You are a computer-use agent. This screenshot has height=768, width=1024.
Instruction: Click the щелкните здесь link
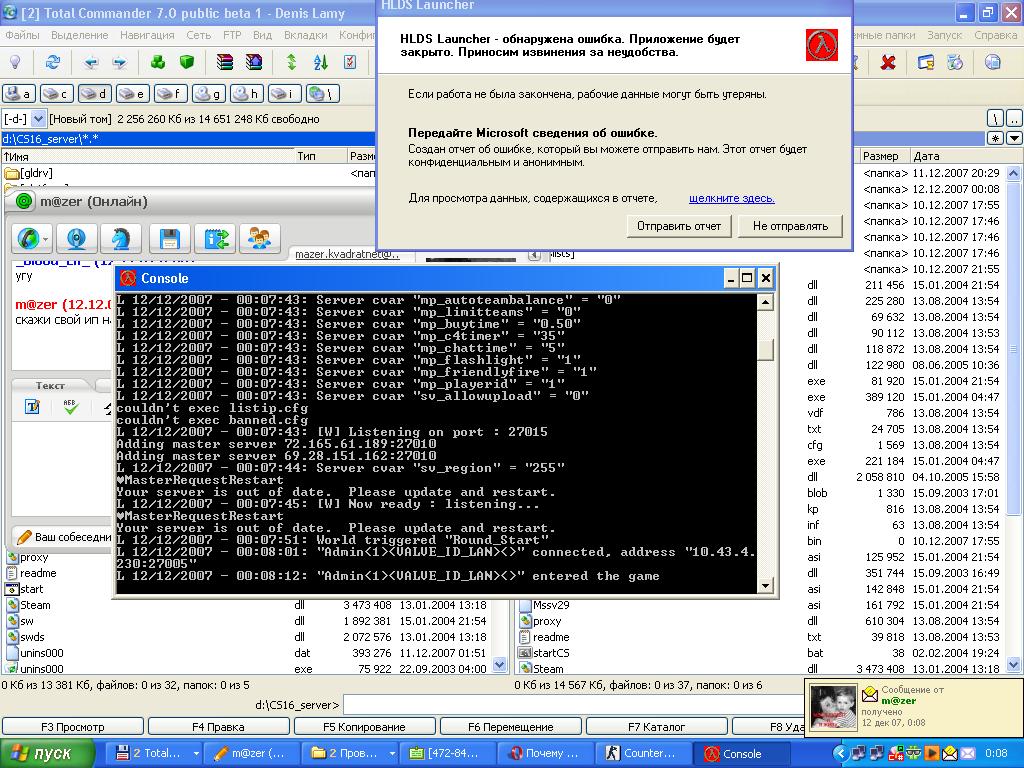(731, 198)
